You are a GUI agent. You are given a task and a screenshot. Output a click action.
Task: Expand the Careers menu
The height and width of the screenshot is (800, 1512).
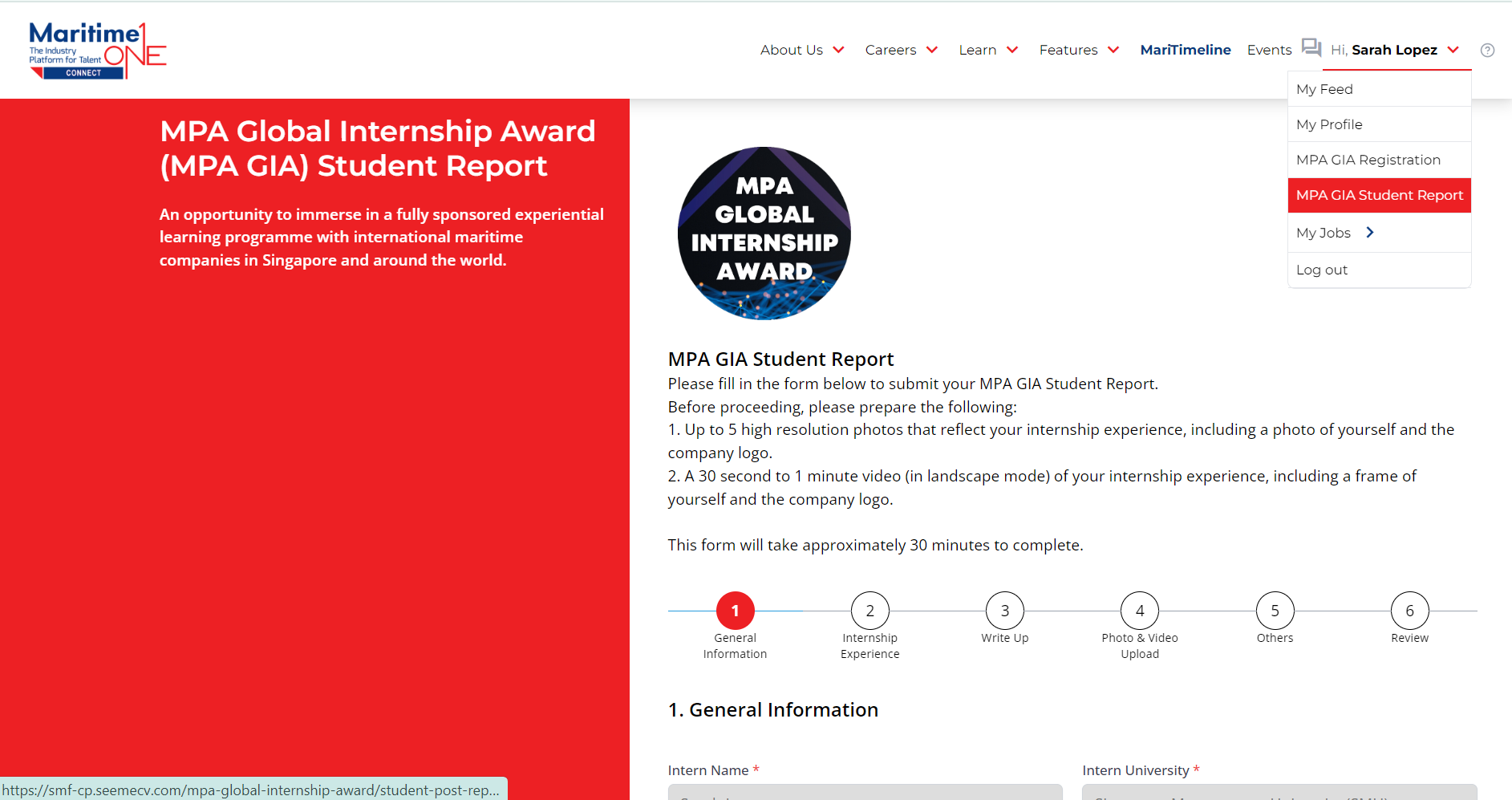(902, 50)
